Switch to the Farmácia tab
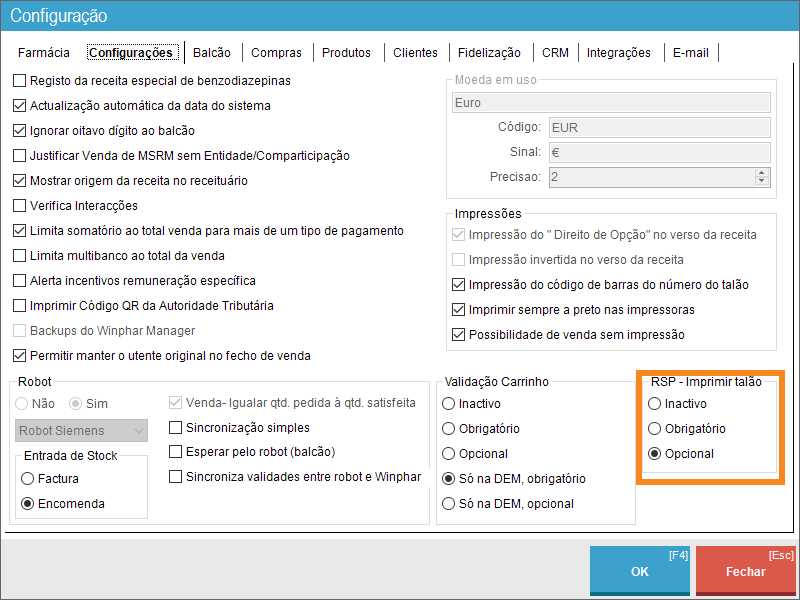The image size is (800, 600). coord(43,53)
